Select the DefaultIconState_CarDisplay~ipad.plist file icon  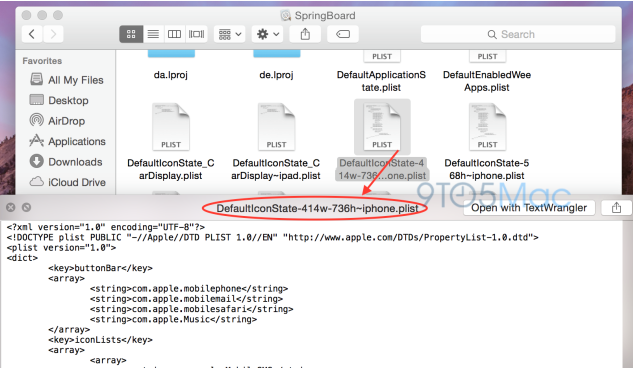[277, 127]
